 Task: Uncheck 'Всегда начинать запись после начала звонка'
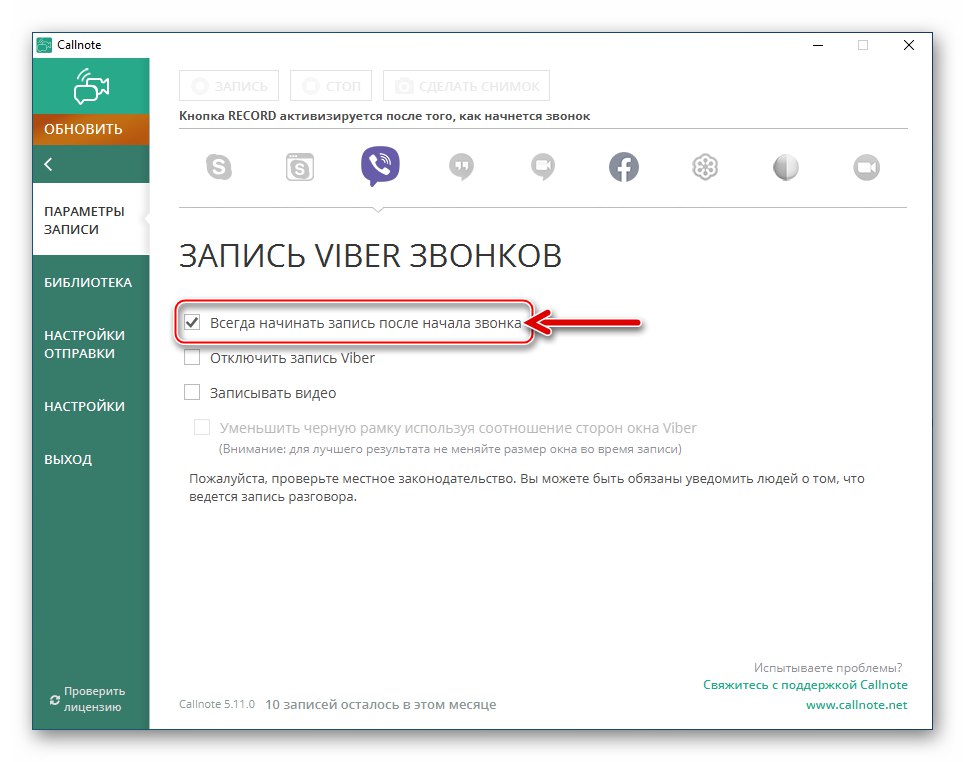pyautogui.click(x=192, y=322)
